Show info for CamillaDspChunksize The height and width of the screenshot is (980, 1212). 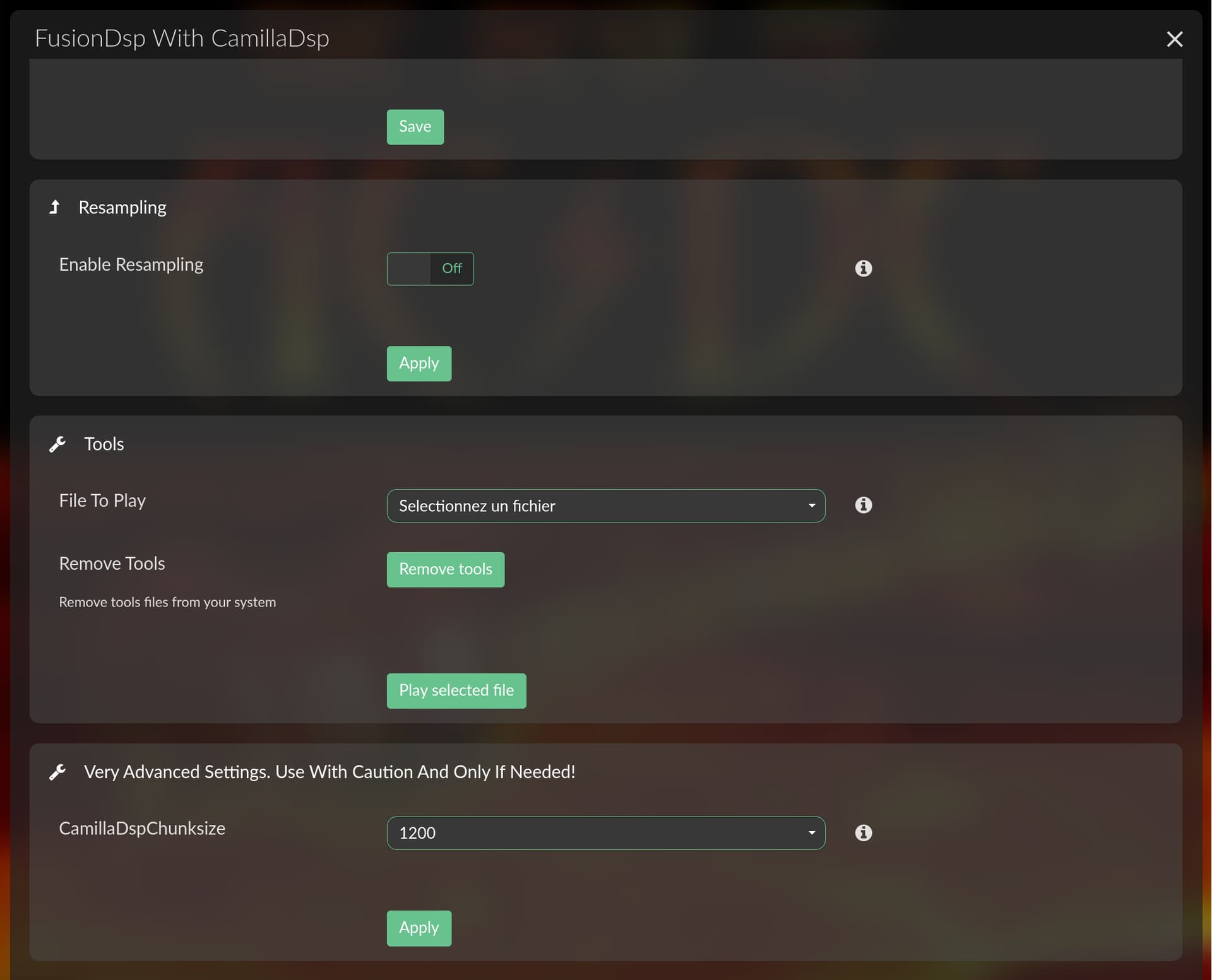click(x=863, y=832)
